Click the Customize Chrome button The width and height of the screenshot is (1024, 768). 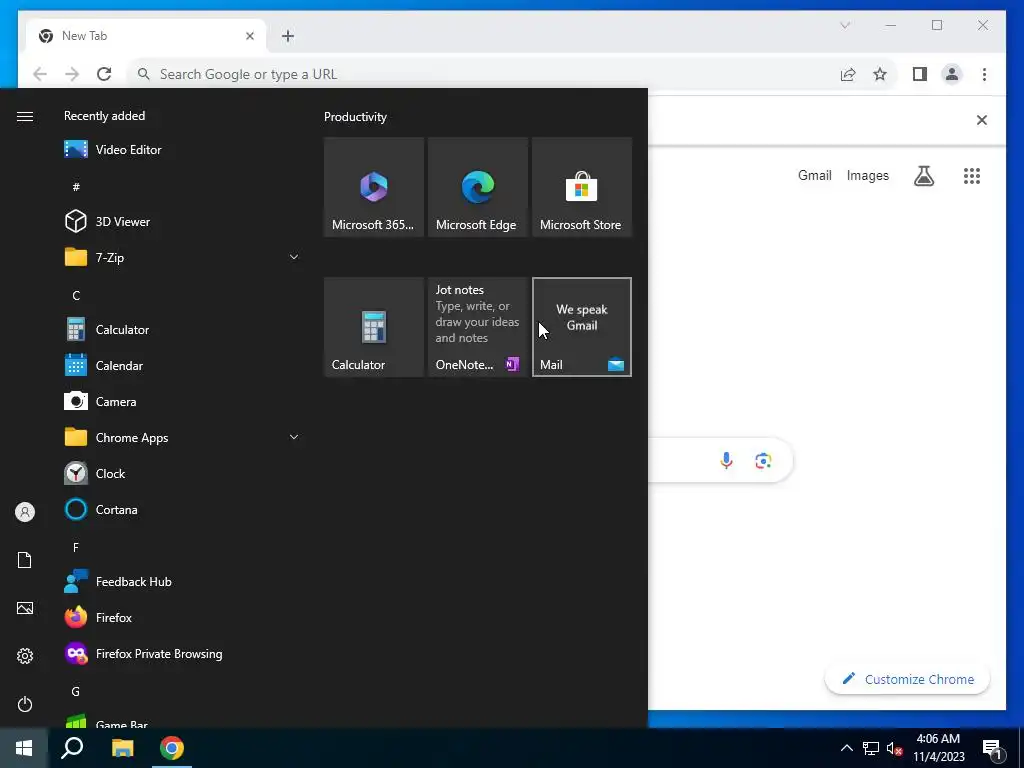(x=907, y=679)
